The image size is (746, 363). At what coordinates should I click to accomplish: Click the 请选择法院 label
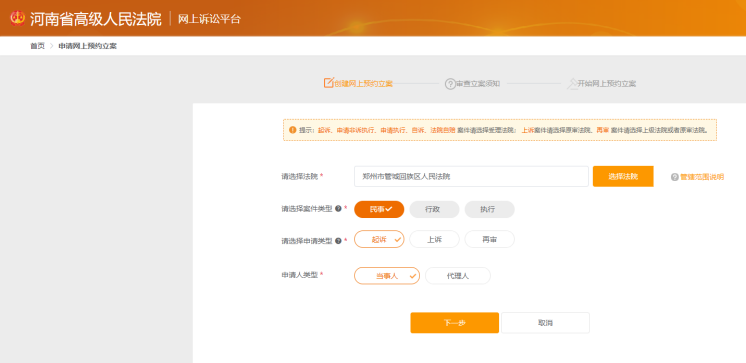coord(300,177)
